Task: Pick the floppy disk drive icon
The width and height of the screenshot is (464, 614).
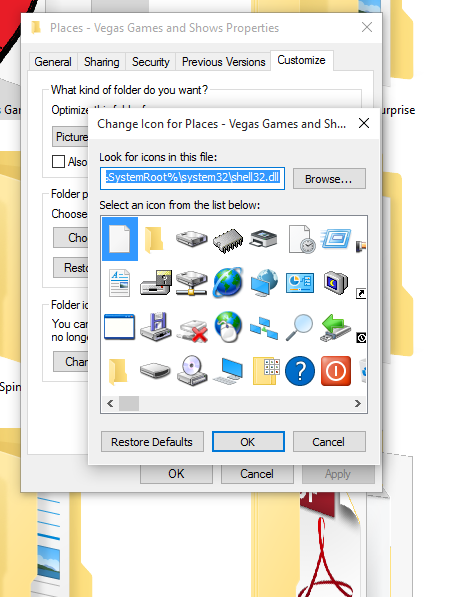Action: (156, 327)
